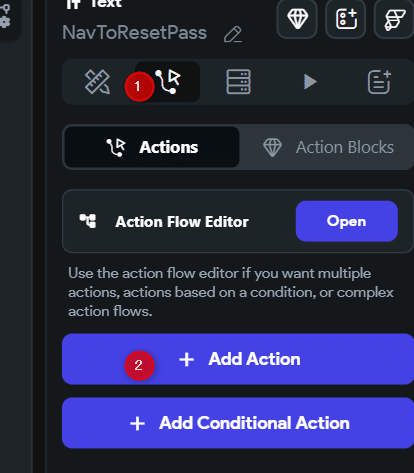
Task: Open the diamond component icon button
Action: point(297,19)
